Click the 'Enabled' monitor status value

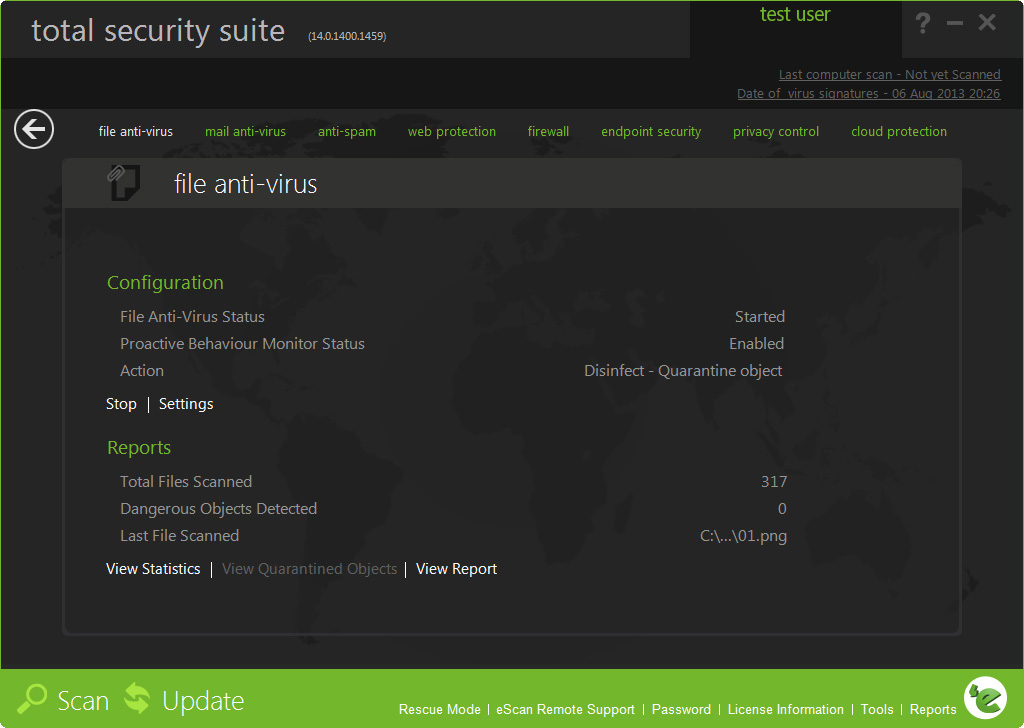756,343
